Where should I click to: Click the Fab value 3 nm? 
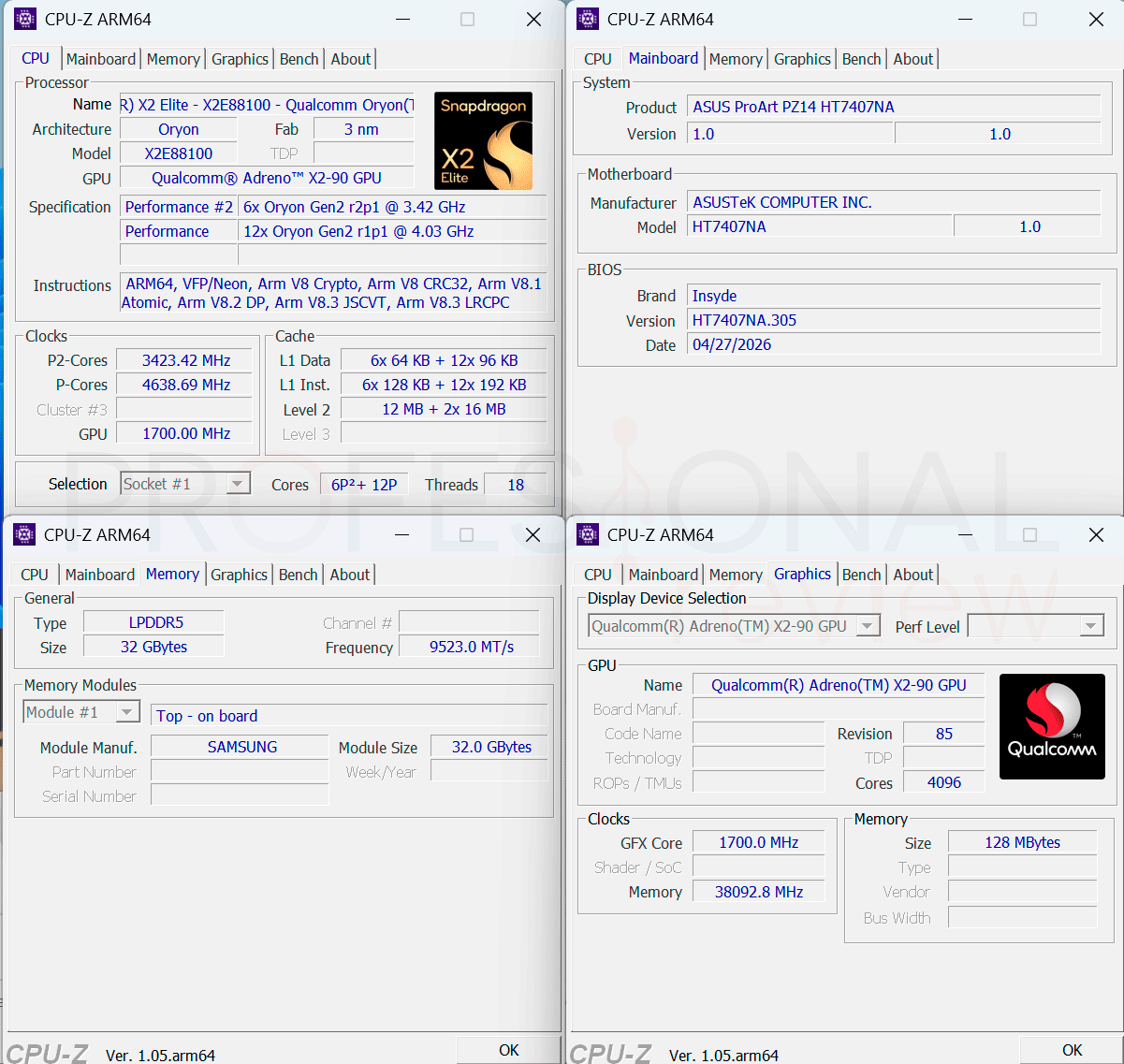(363, 129)
